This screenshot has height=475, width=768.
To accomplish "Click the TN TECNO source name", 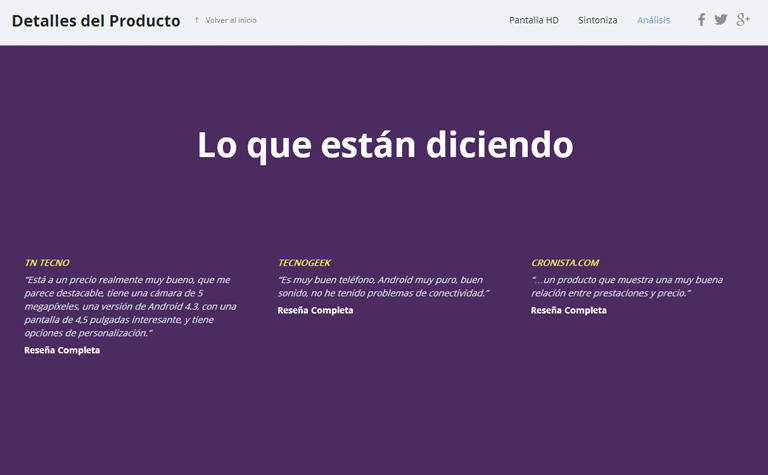I will tap(47, 263).
